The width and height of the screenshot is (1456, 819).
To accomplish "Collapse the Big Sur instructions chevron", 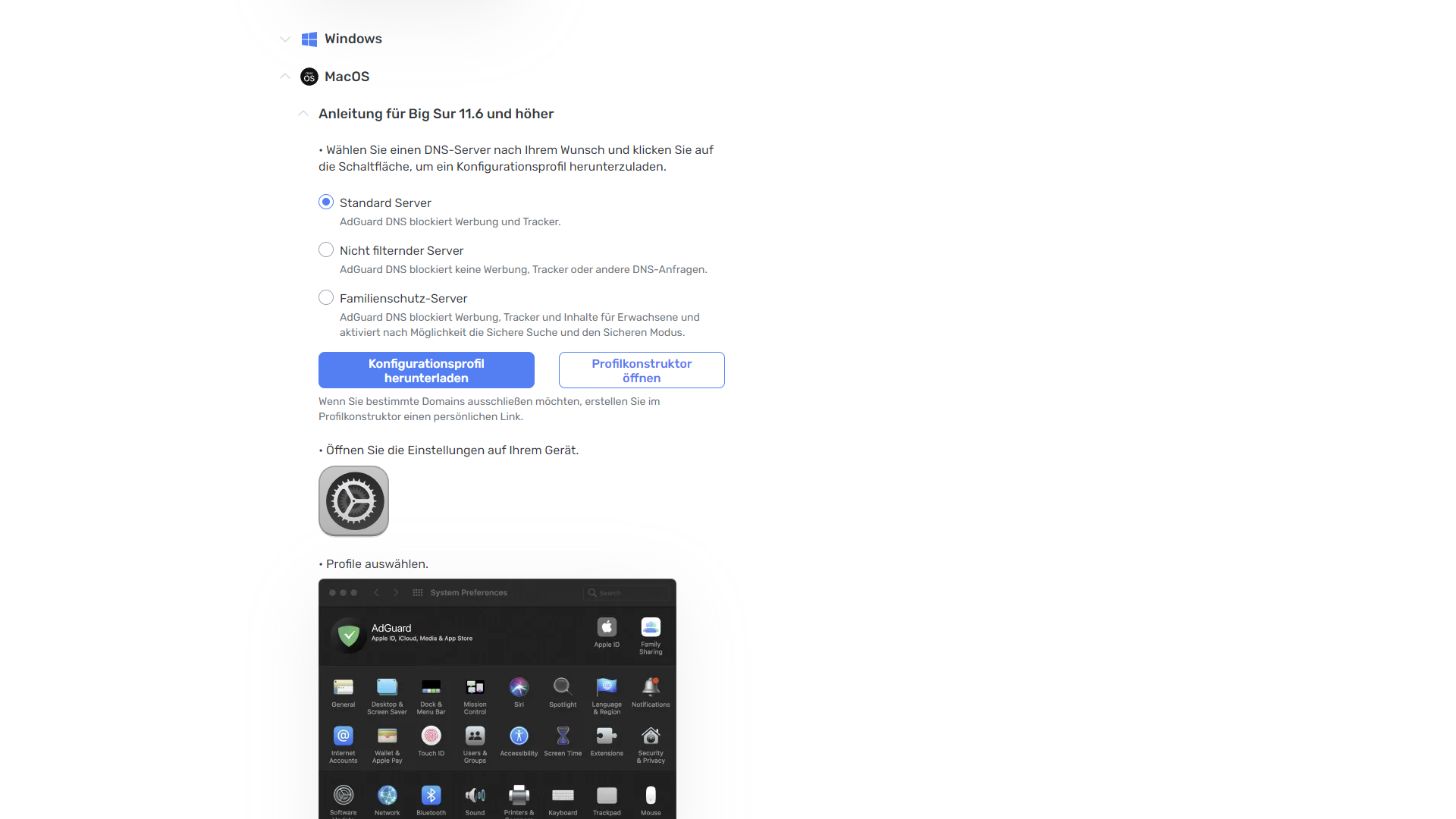I will 303,114.
